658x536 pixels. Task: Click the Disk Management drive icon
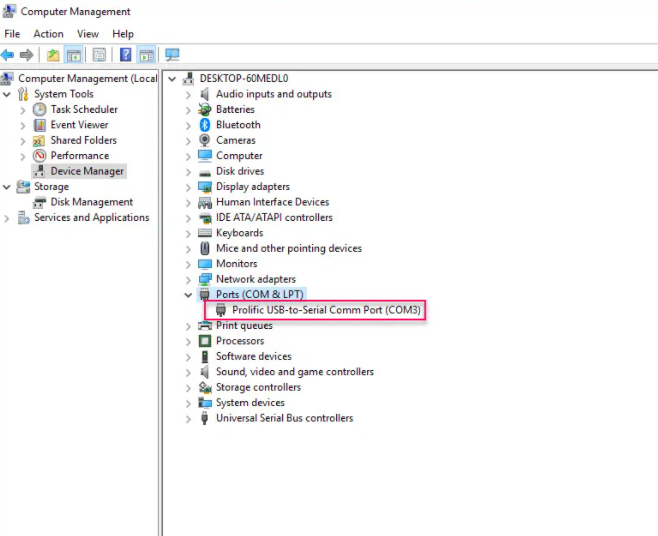click(39, 202)
